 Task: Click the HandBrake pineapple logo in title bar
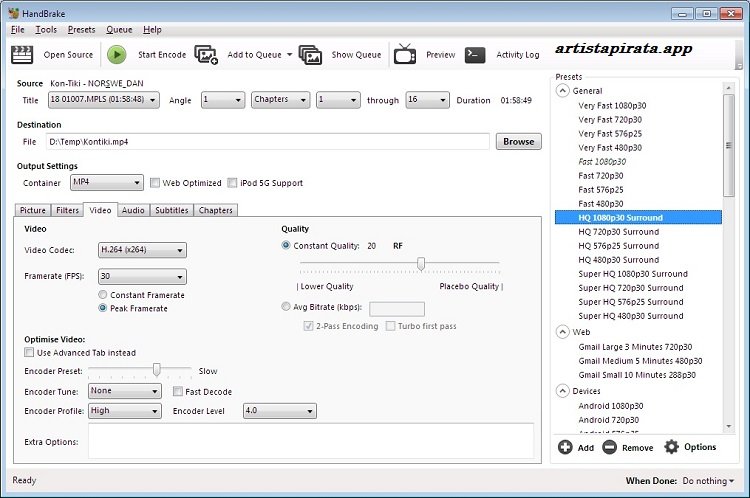pyautogui.click(x=13, y=13)
